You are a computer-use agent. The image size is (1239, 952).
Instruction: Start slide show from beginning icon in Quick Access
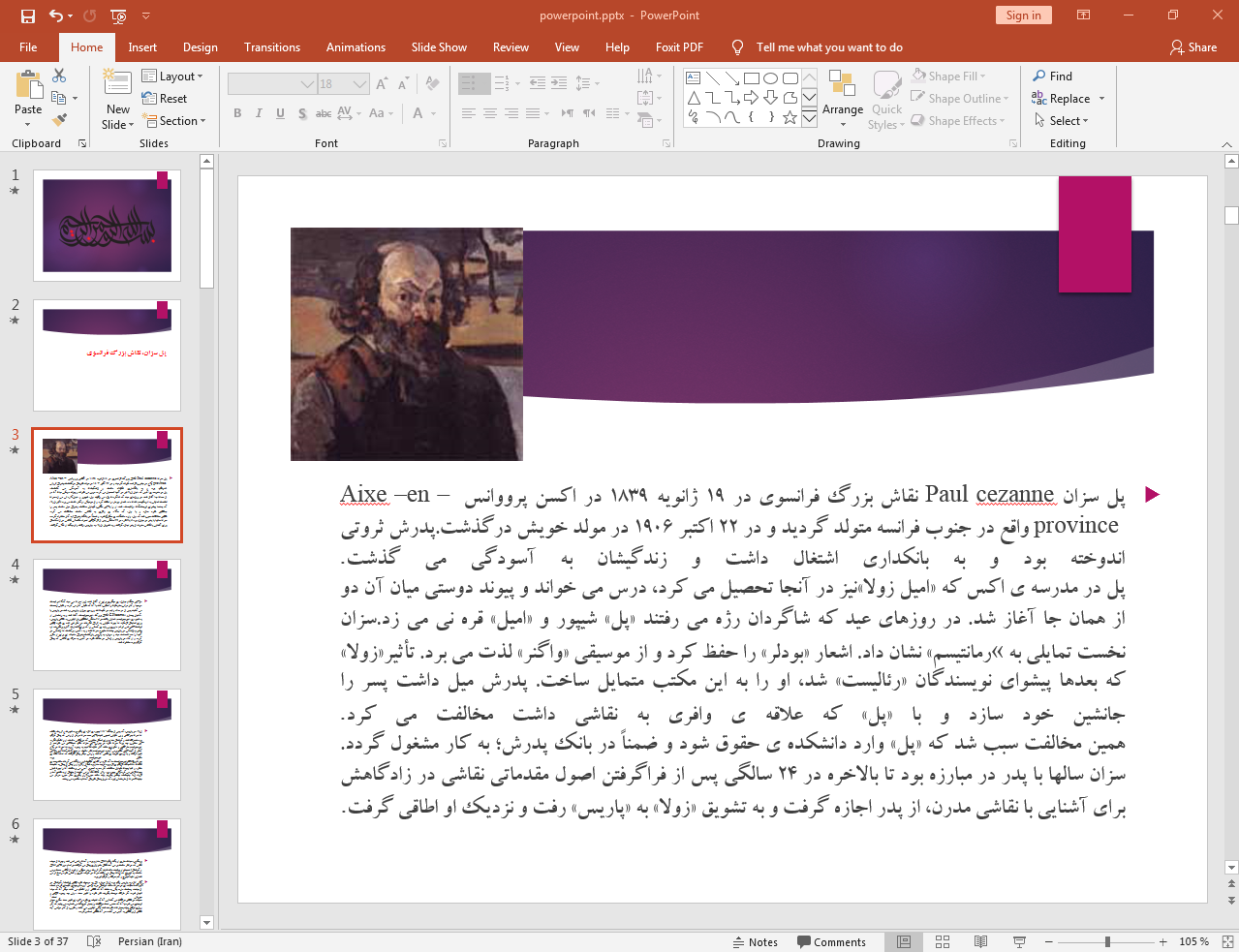tap(118, 15)
